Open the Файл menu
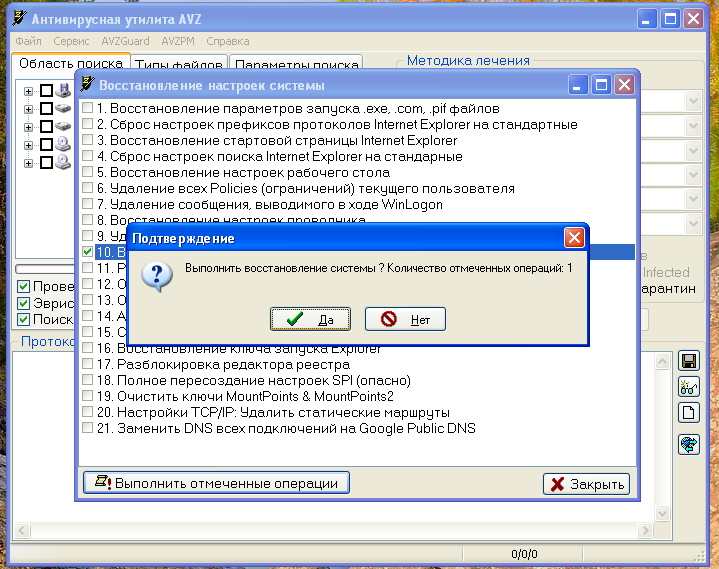Screen dimensions: 719x569 (28, 41)
